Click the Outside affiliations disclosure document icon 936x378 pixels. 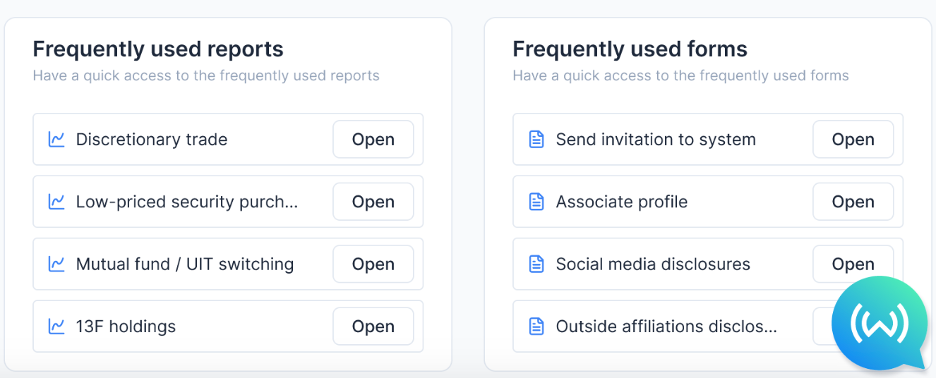point(537,326)
